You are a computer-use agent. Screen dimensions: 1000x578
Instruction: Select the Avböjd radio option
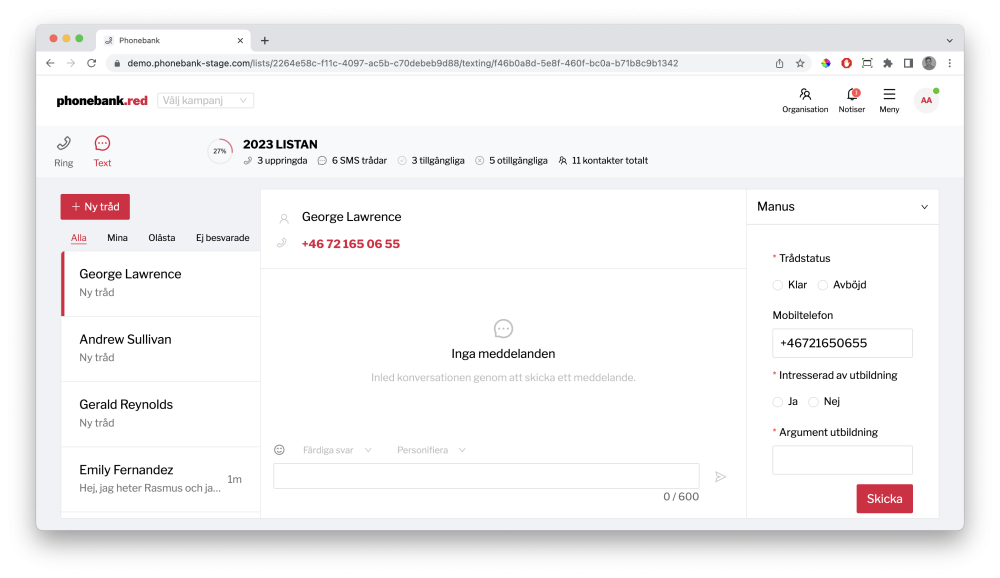coord(823,285)
